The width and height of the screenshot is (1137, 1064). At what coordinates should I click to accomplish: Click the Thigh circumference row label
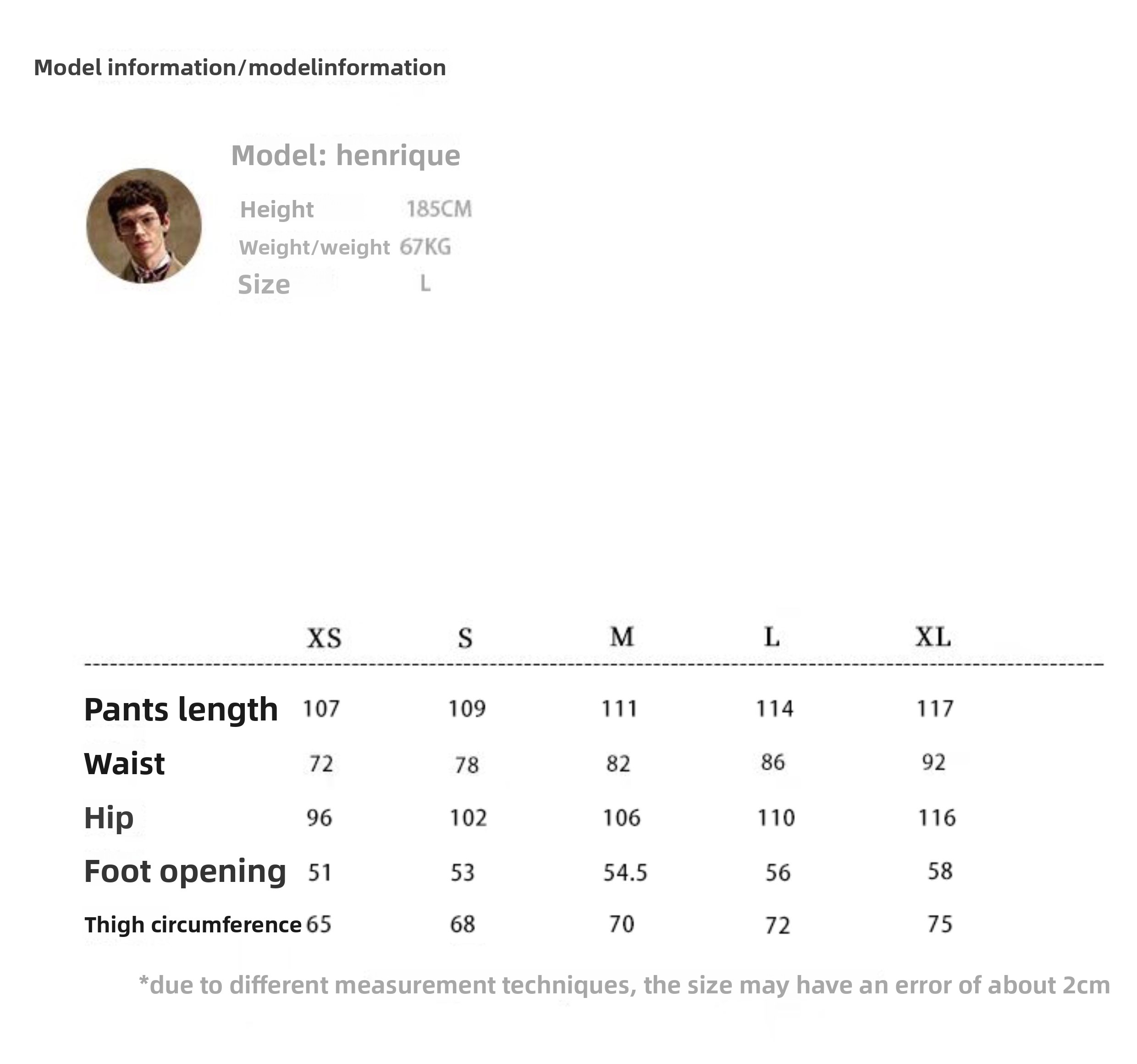(193, 925)
